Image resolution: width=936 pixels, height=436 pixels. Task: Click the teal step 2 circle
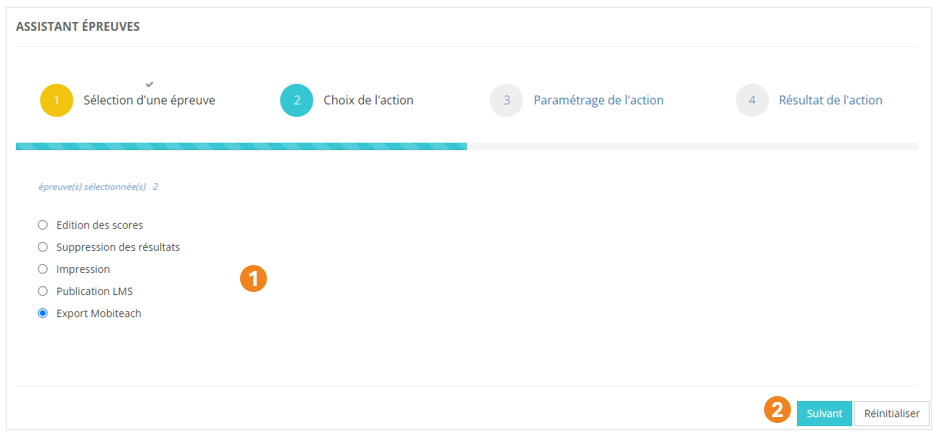tap(297, 101)
